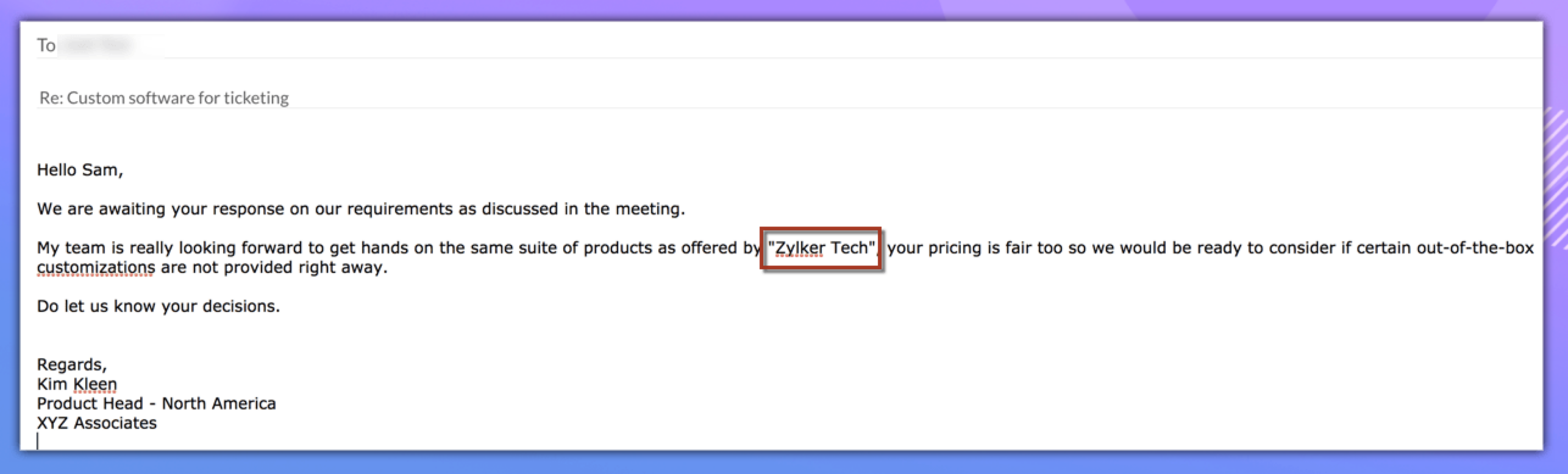Viewport: 1568px width, 474px height.
Task: Click the "Product Head - North America" line
Action: [x=156, y=403]
